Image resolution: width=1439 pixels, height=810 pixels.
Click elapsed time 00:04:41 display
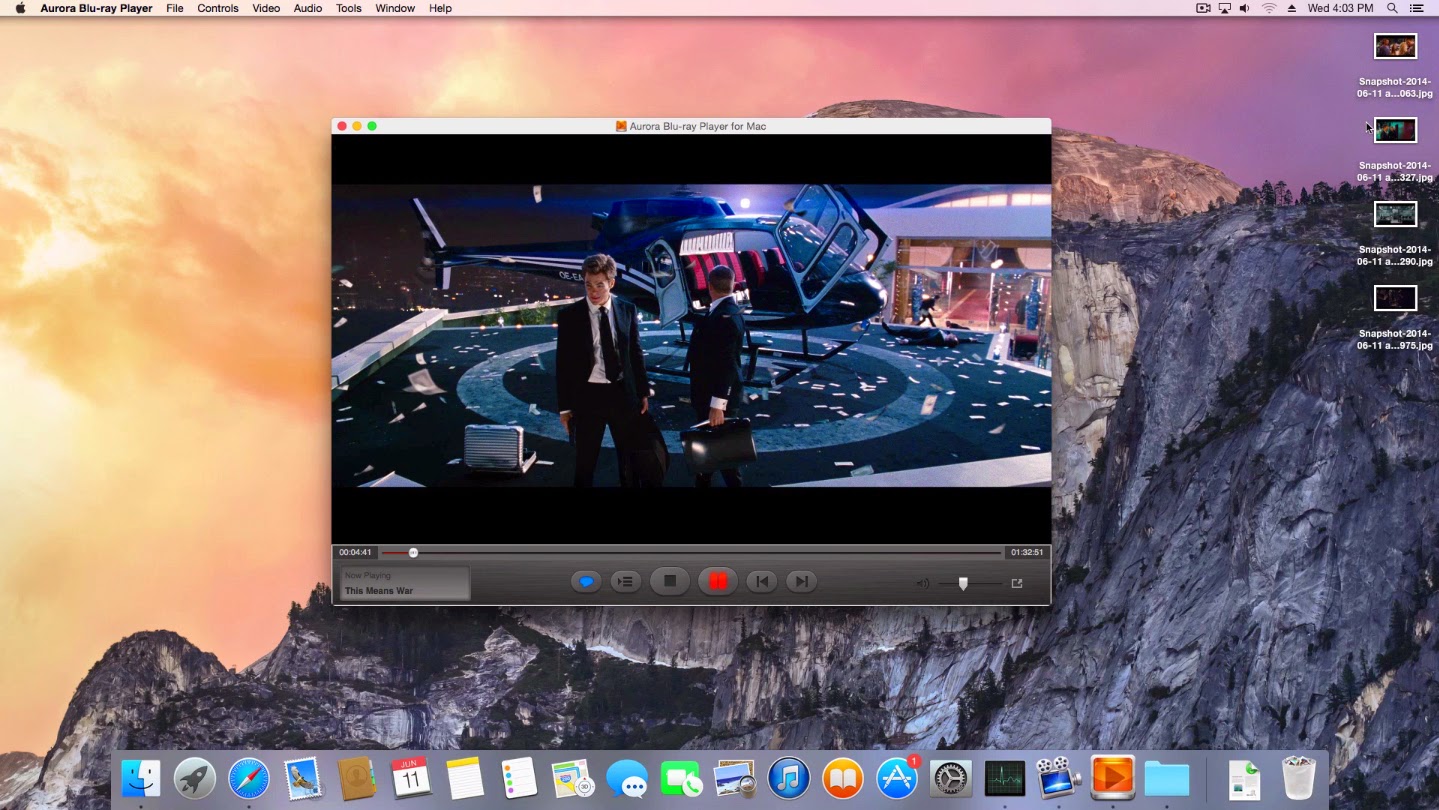355,552
